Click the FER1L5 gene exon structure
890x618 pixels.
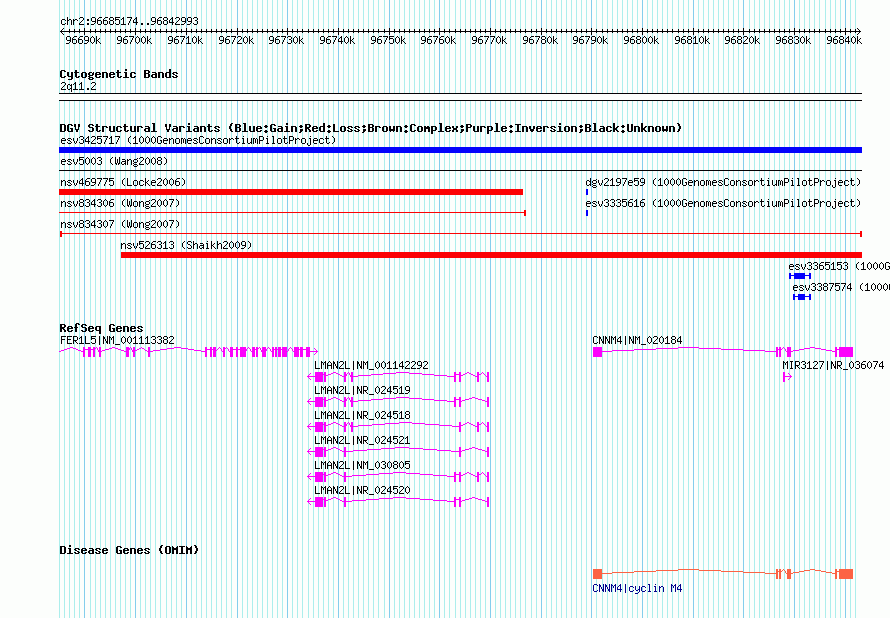(188, 352)
